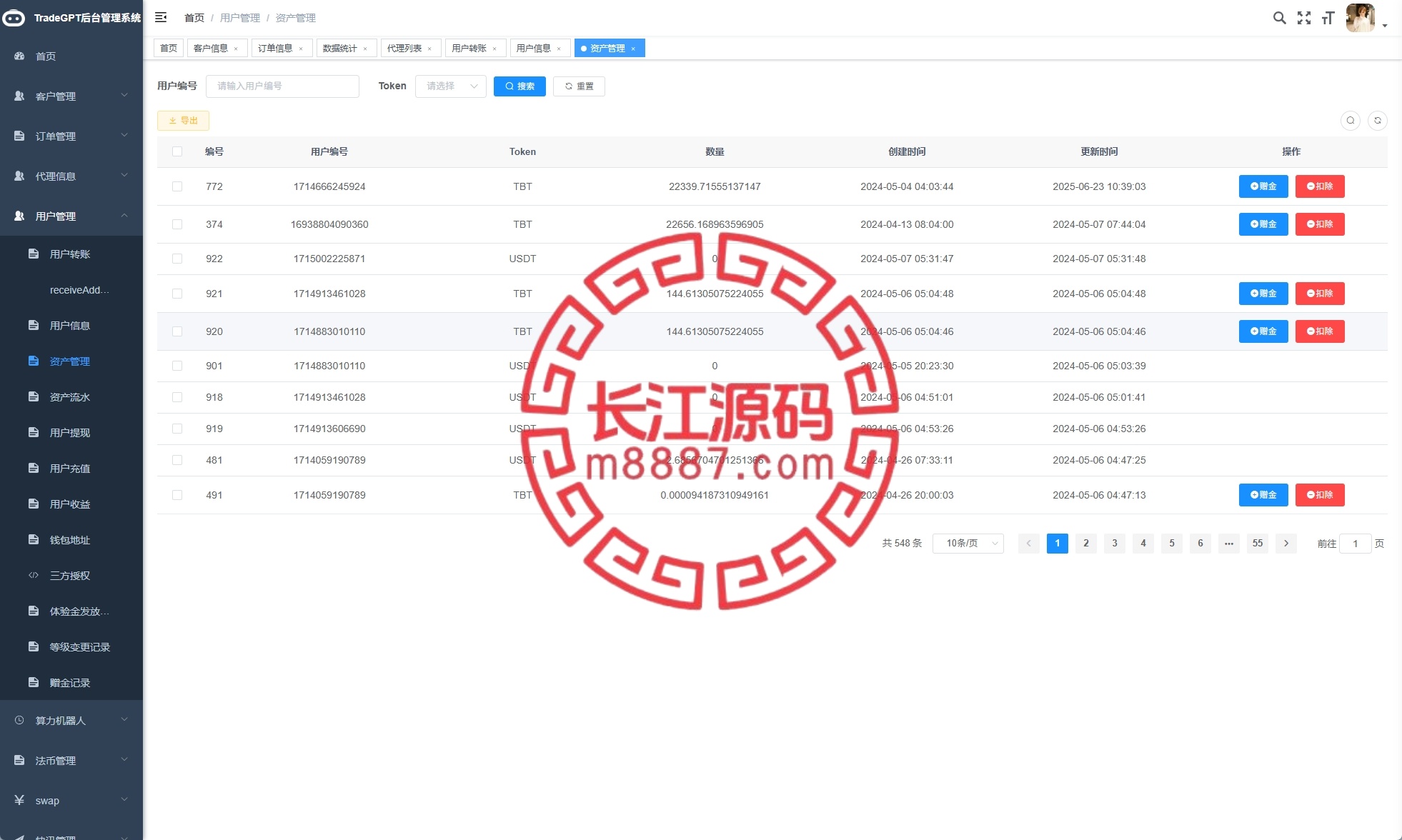Image resolution: width=1402 pixels, height=840 pixels.
Task: Check the row 772 checkbox
Action: pyautogui.click(x=177, y=186)
